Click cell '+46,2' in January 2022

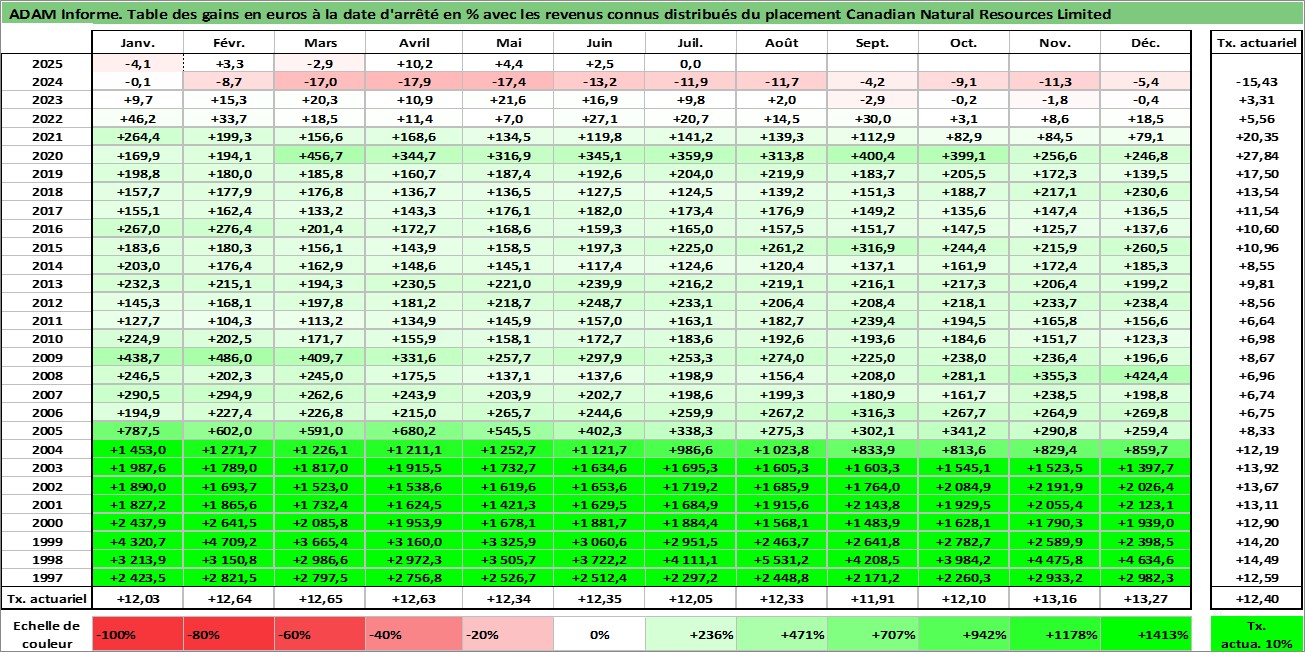tap(137, 118)
